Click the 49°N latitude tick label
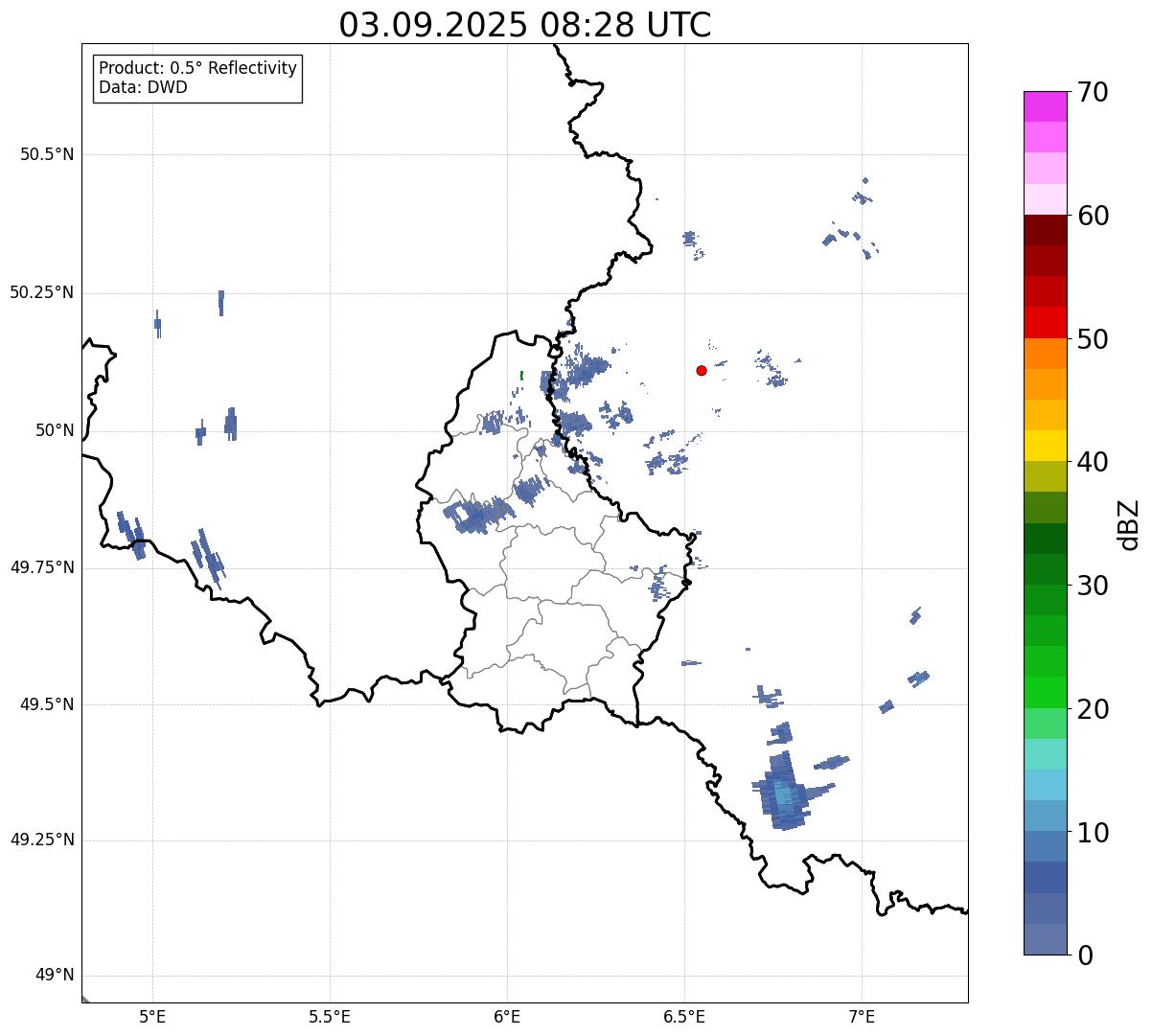Screen dimensions: 1152x1036 [x=55, y=976]
